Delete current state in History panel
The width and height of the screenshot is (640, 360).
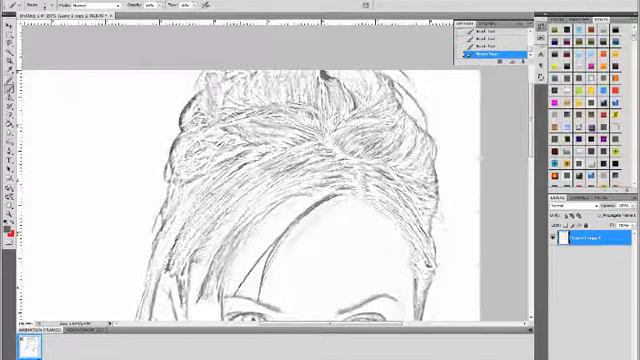[x=523, y=62]
